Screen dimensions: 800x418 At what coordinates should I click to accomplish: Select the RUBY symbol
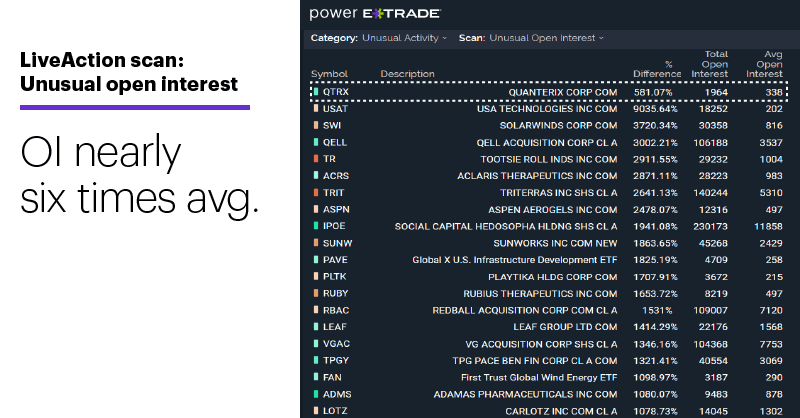(335, 293)
